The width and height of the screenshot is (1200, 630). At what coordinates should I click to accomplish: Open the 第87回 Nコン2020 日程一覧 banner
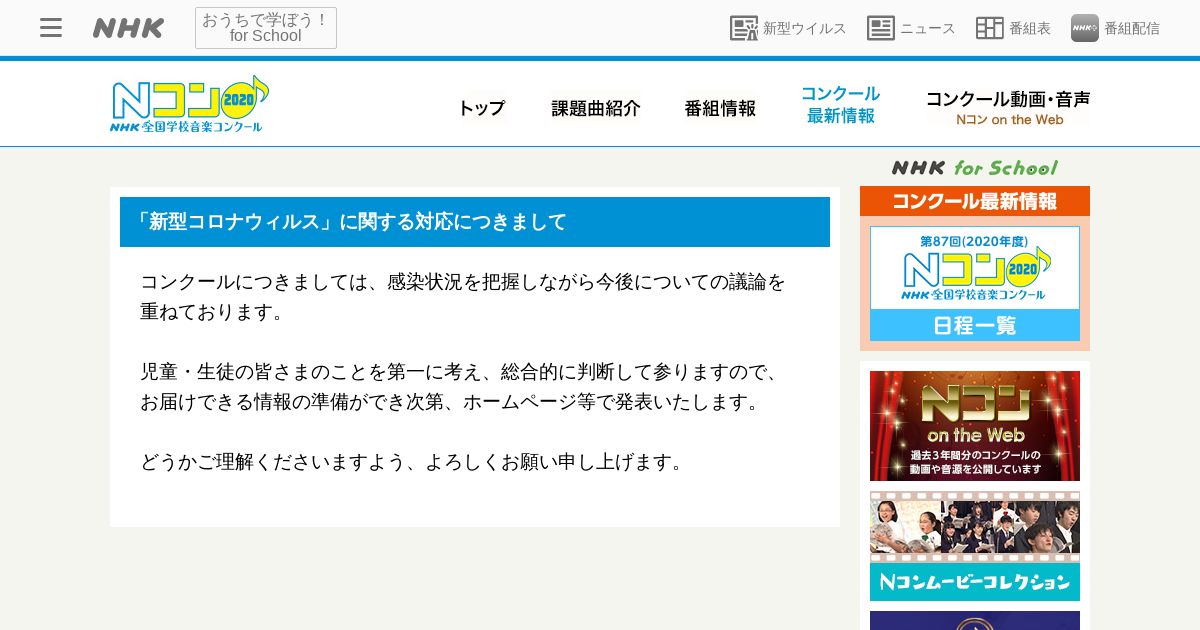(x=975, y=283)
